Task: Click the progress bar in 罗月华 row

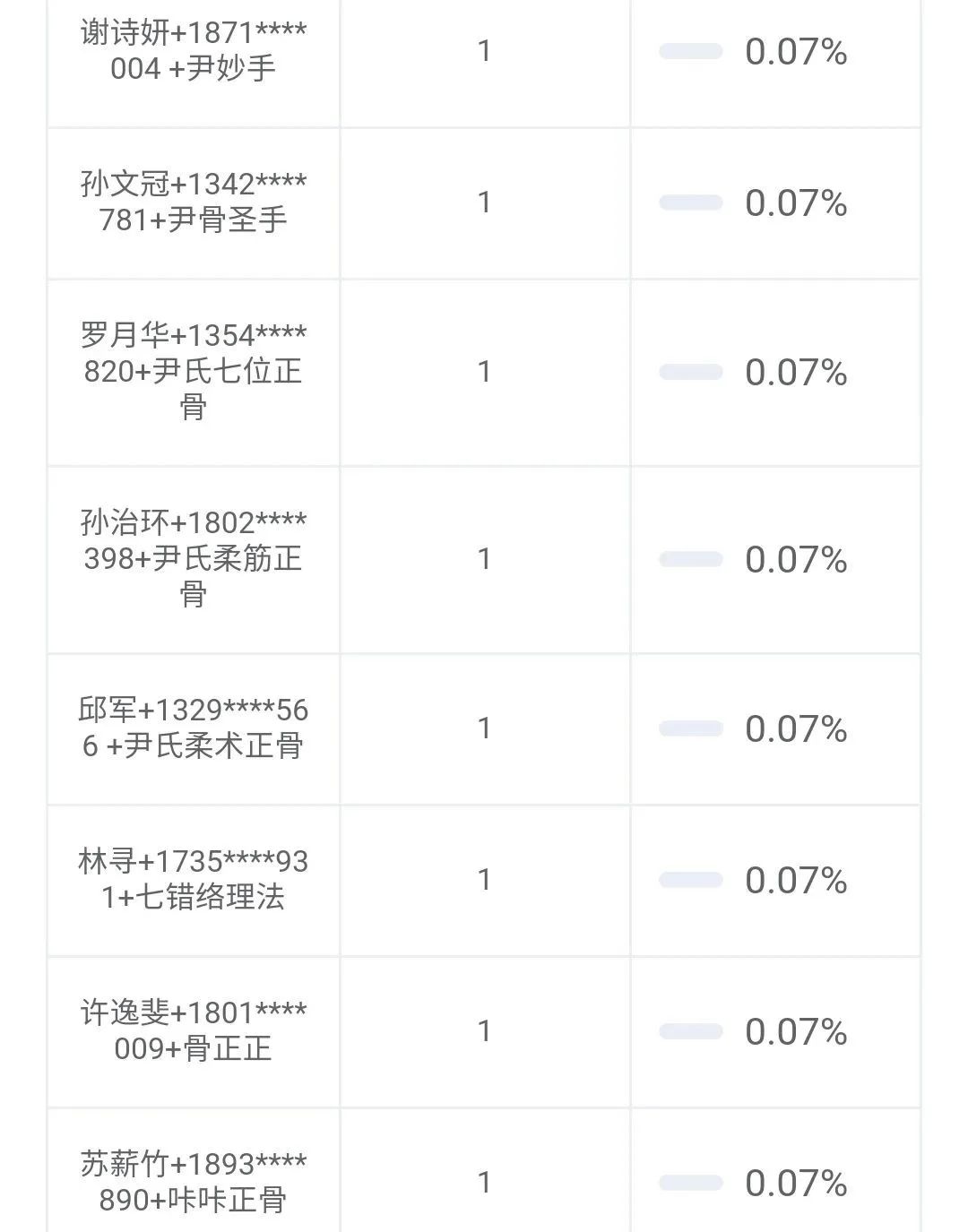Action: [691, 372]
